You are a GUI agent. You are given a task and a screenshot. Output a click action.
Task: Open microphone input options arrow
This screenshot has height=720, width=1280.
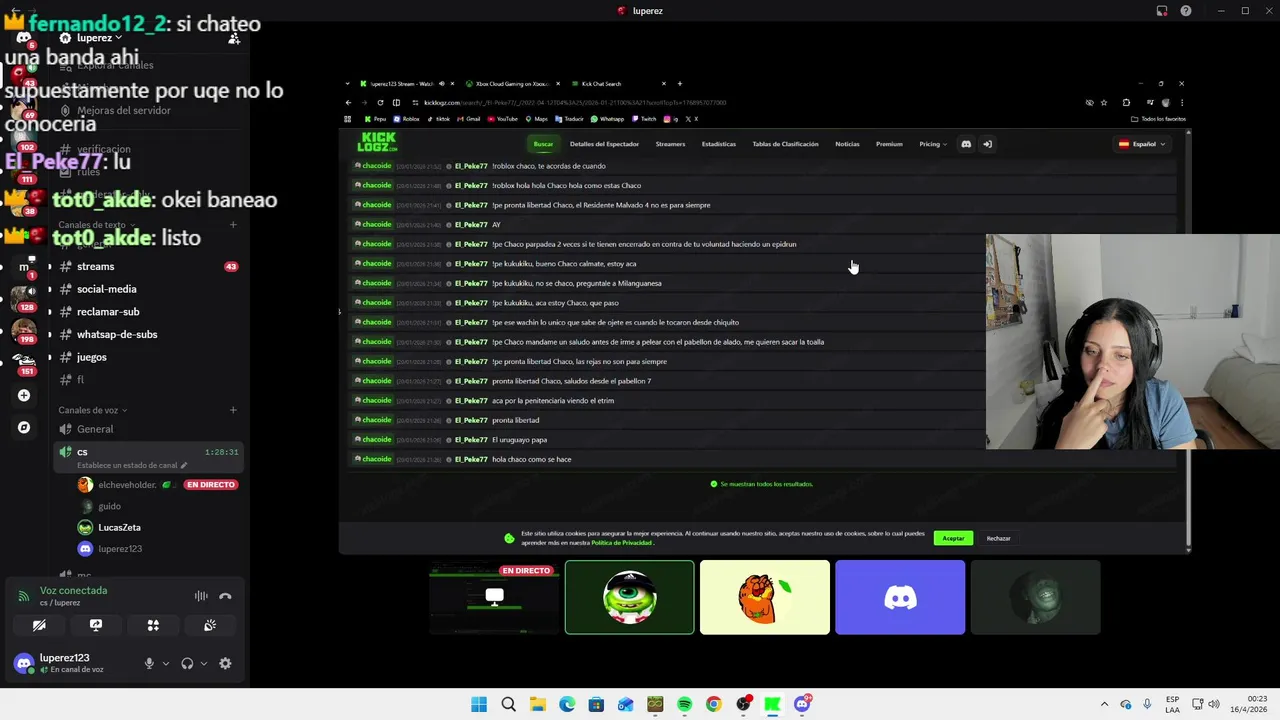(x=166, y=663)
